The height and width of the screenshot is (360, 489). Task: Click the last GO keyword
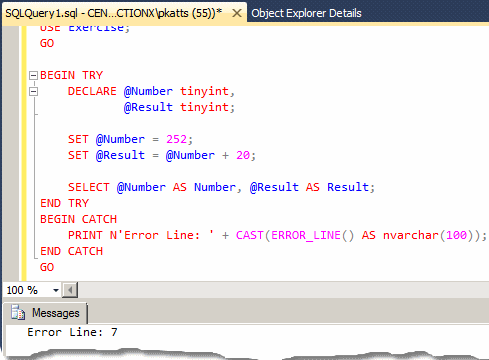tap(47, 267)
